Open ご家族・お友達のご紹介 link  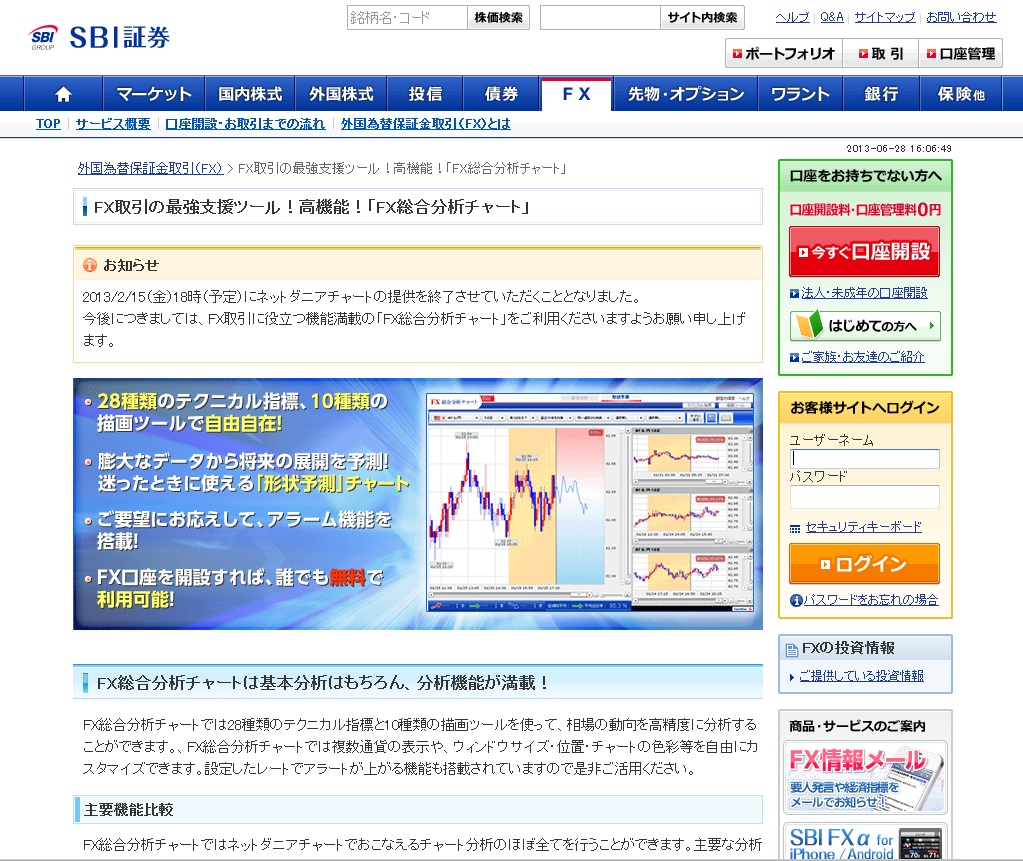tap(863, 357)
